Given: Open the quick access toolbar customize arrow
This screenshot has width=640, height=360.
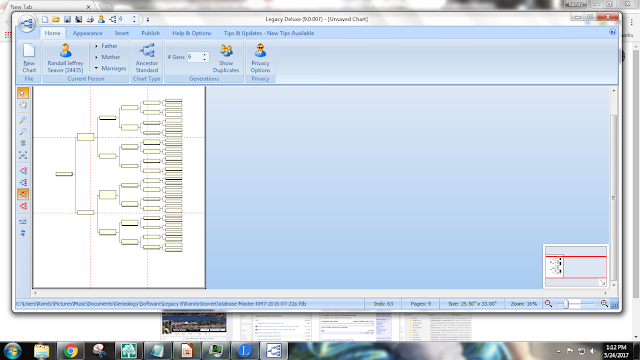Looking at the screenshot, I should (148, 20).
